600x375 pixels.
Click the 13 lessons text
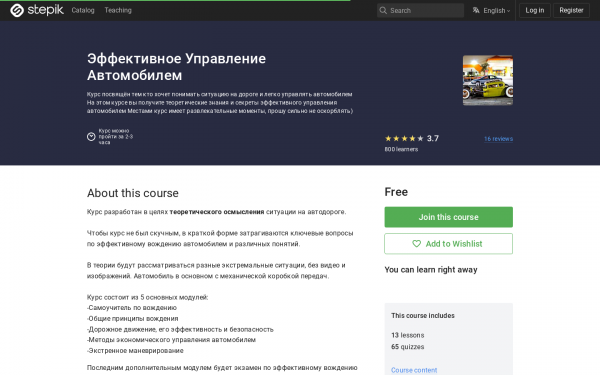408,335
